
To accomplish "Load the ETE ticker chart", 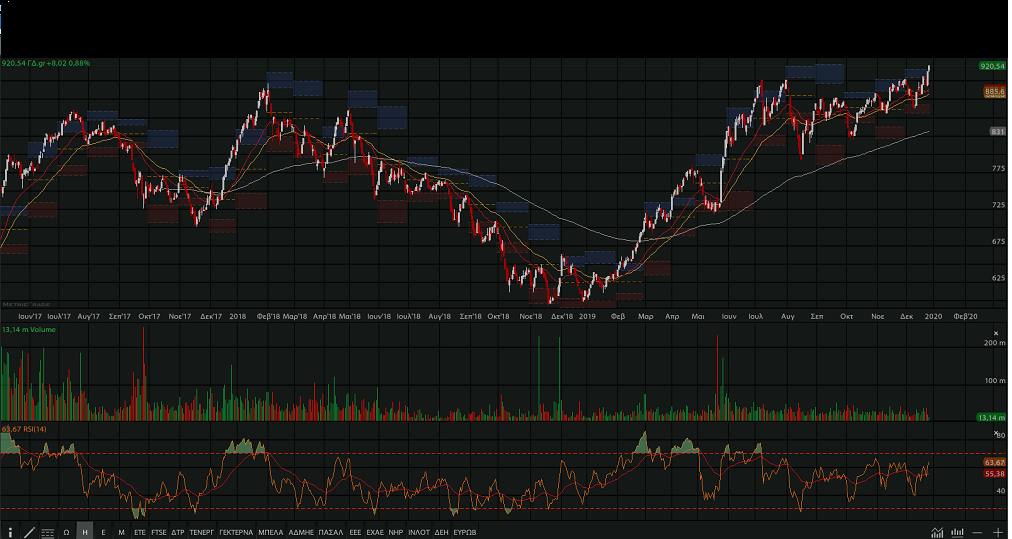I will (140, 532).
